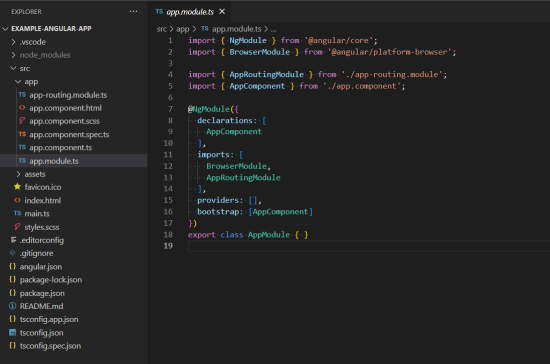550x364 pixels.
Task: Click 'AppRoutingModule' on code line 13
Action: pos(243,178)
